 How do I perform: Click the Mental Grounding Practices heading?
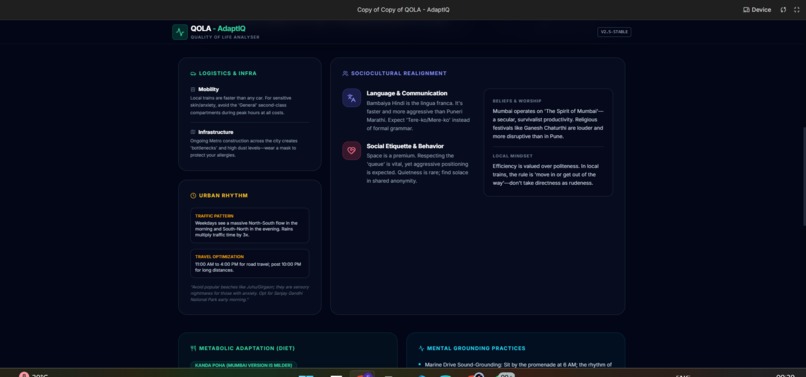(x=476, y=348)
